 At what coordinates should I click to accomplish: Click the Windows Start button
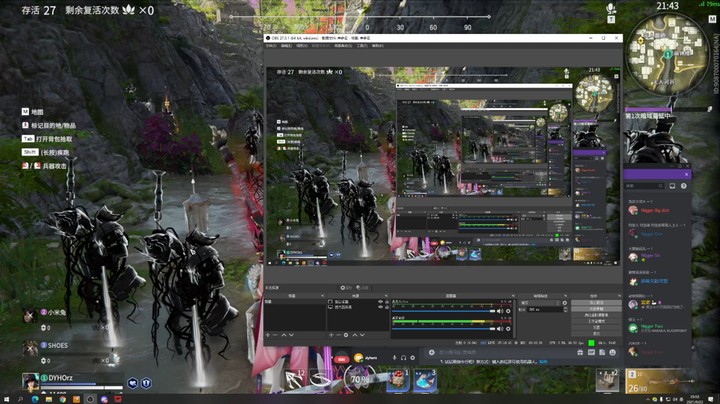[6, 399]
